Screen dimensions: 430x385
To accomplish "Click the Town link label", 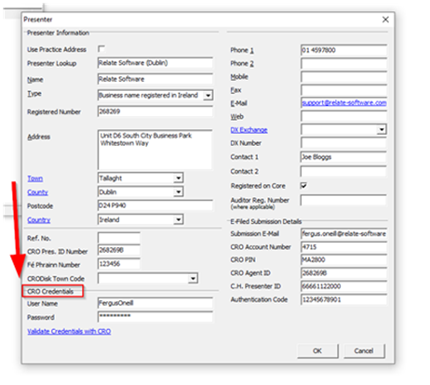I will coord(35,179).
